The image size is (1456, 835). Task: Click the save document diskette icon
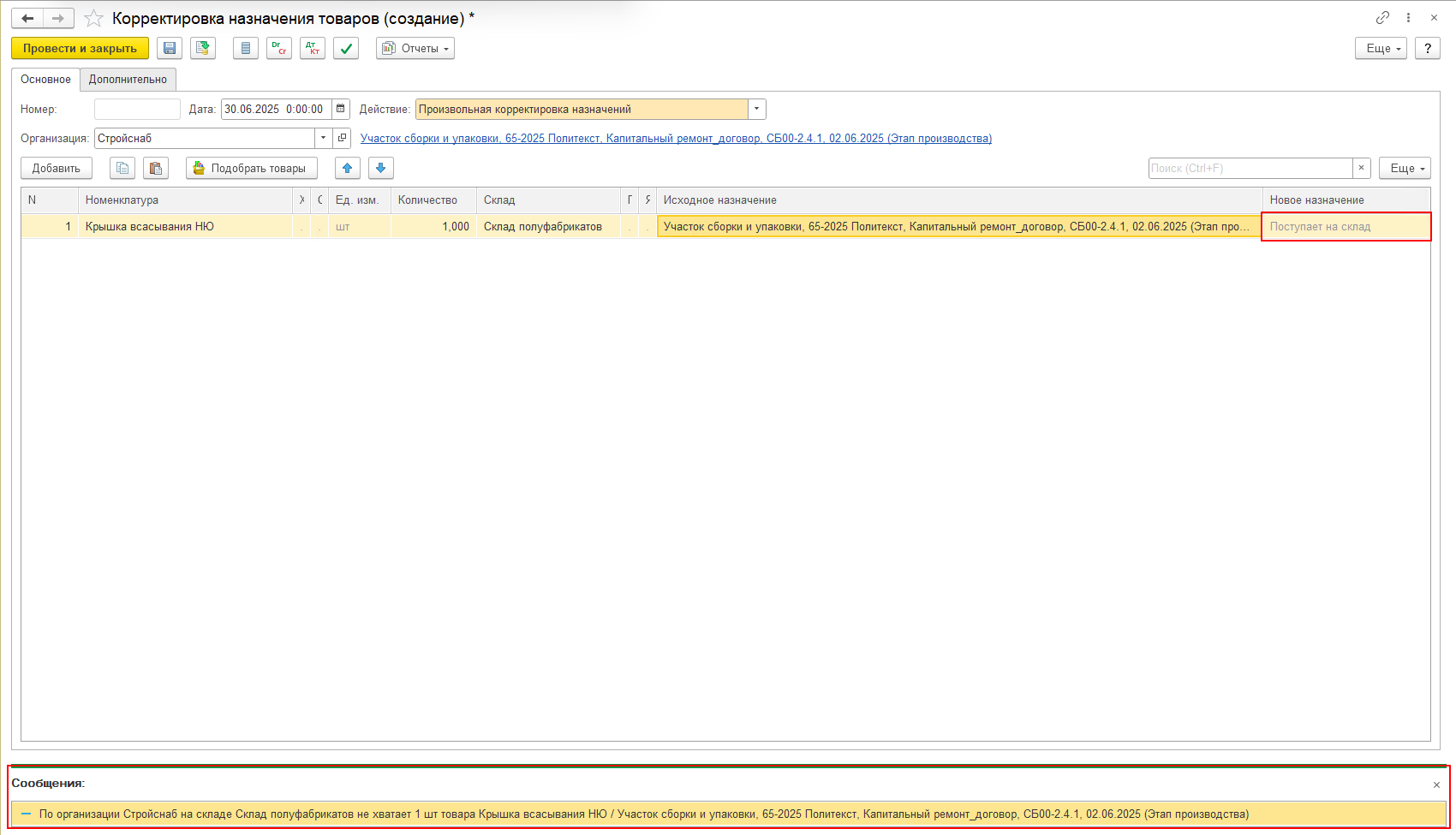click(x=170, y=49)
